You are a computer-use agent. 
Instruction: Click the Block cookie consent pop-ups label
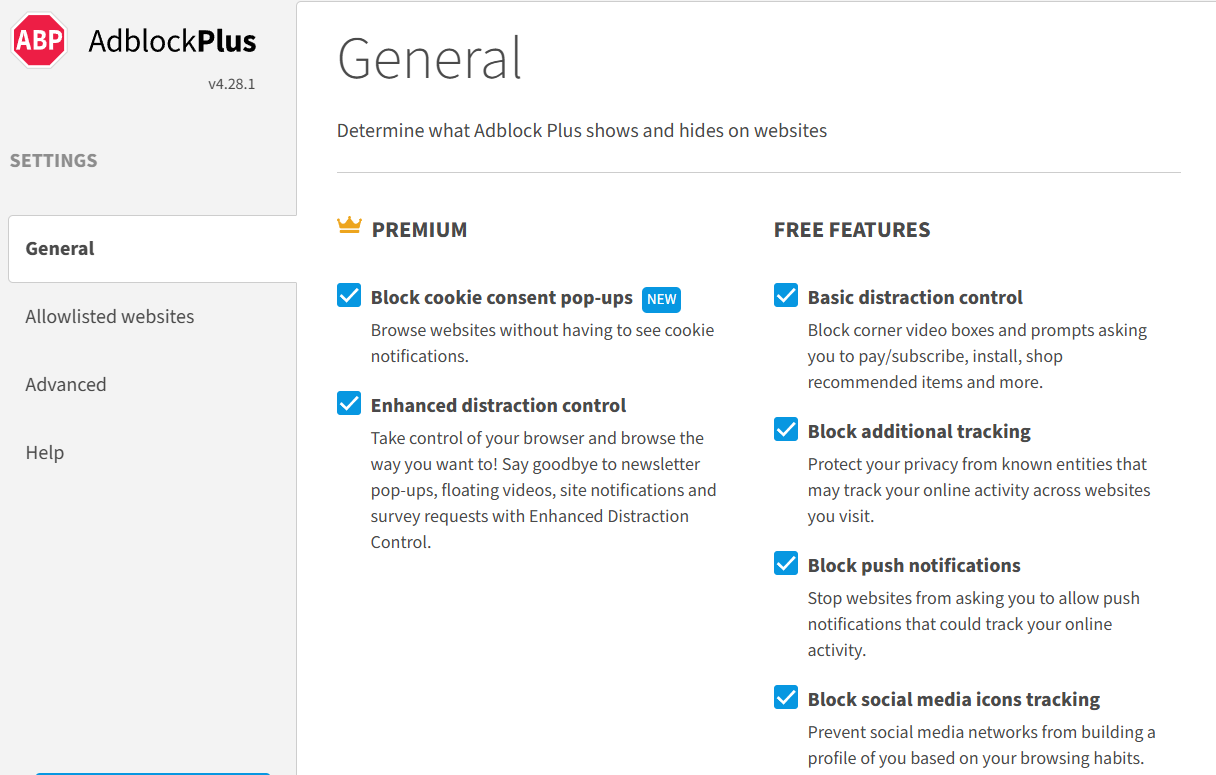point(501,298)
